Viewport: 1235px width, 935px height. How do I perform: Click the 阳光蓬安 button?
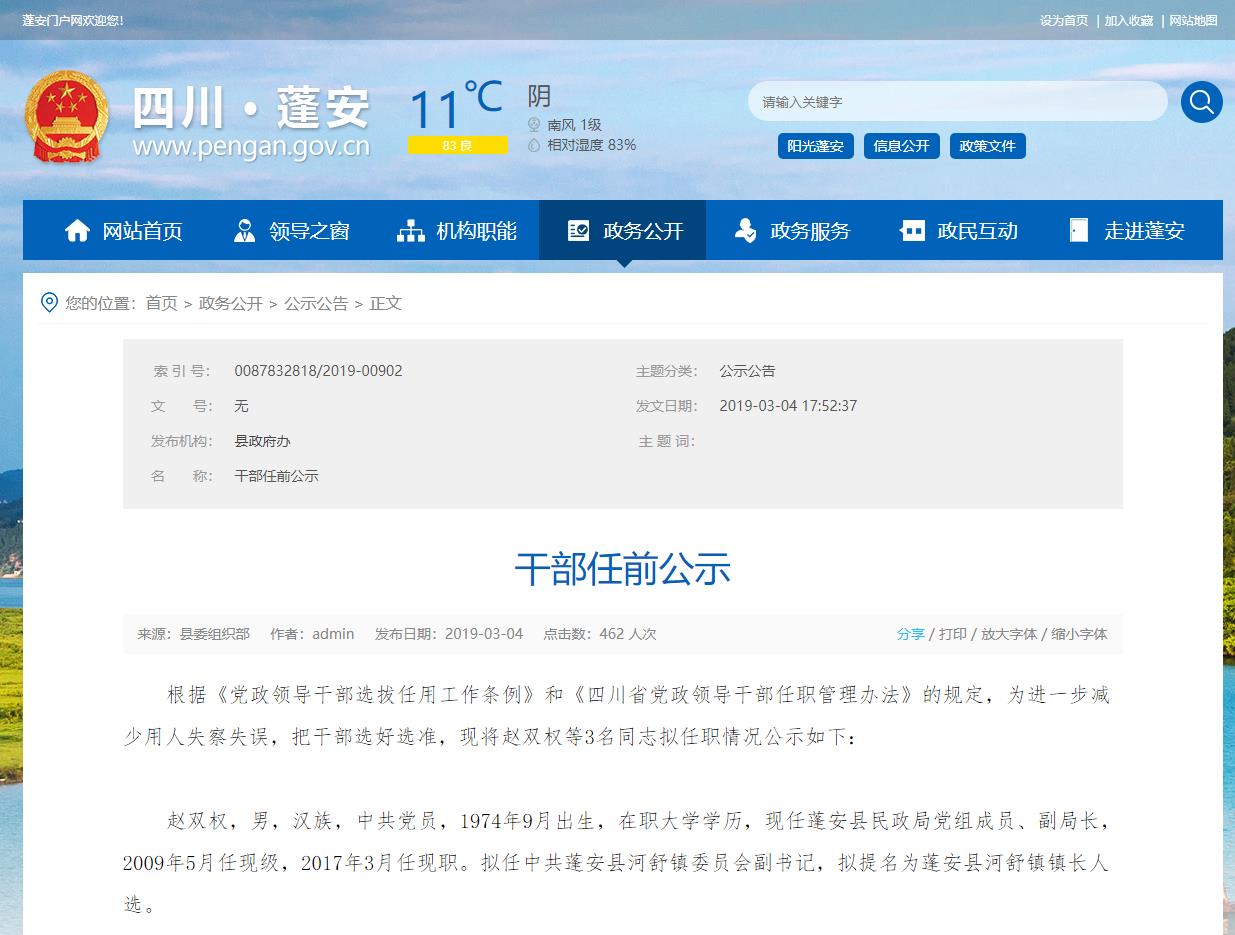pyautogui.click(x=815, y=146)
